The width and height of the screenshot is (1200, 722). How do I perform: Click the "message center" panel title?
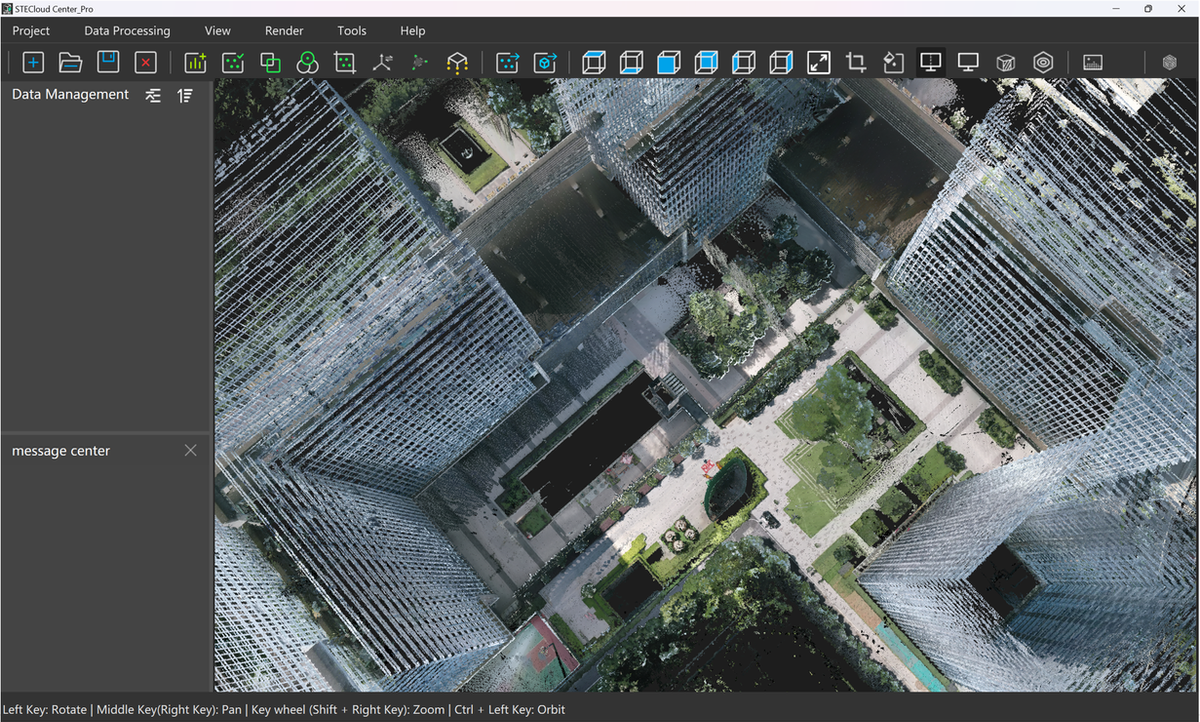61,451
